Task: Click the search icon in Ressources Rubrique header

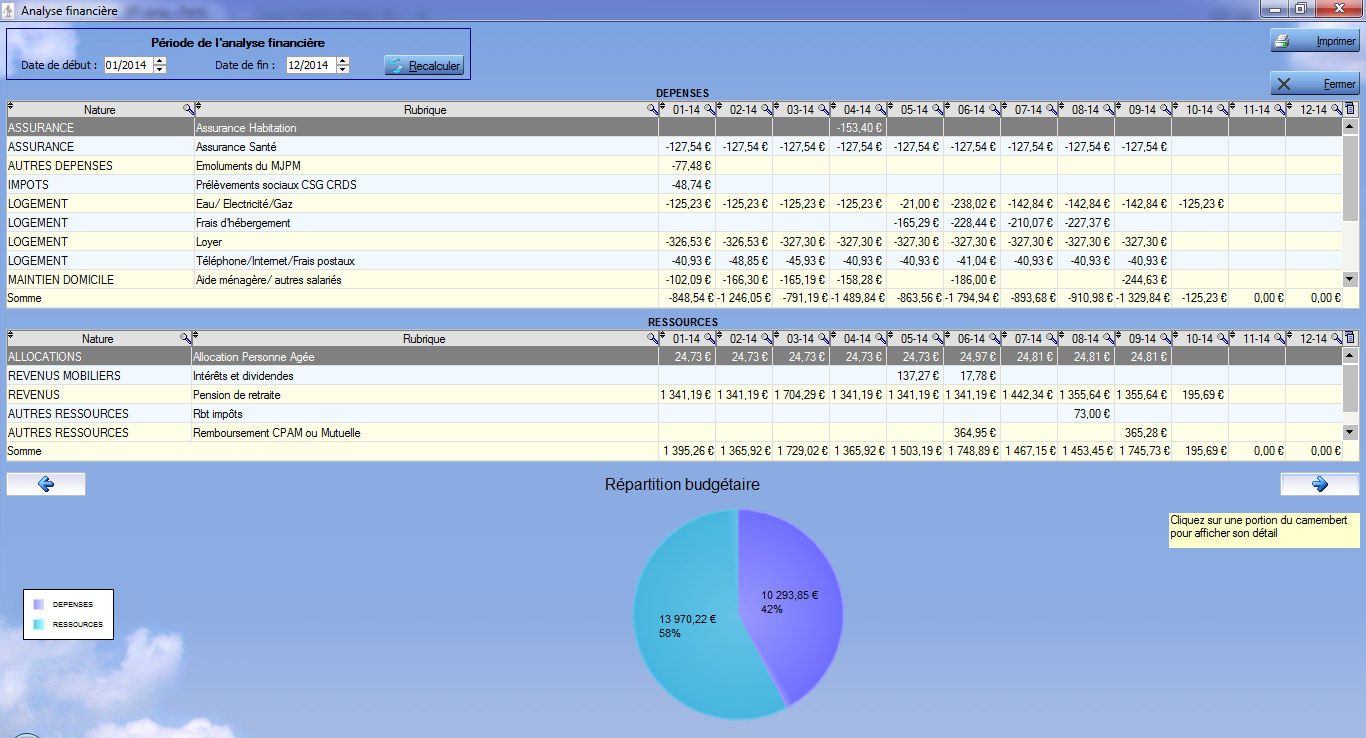Action: pos(652,338)
